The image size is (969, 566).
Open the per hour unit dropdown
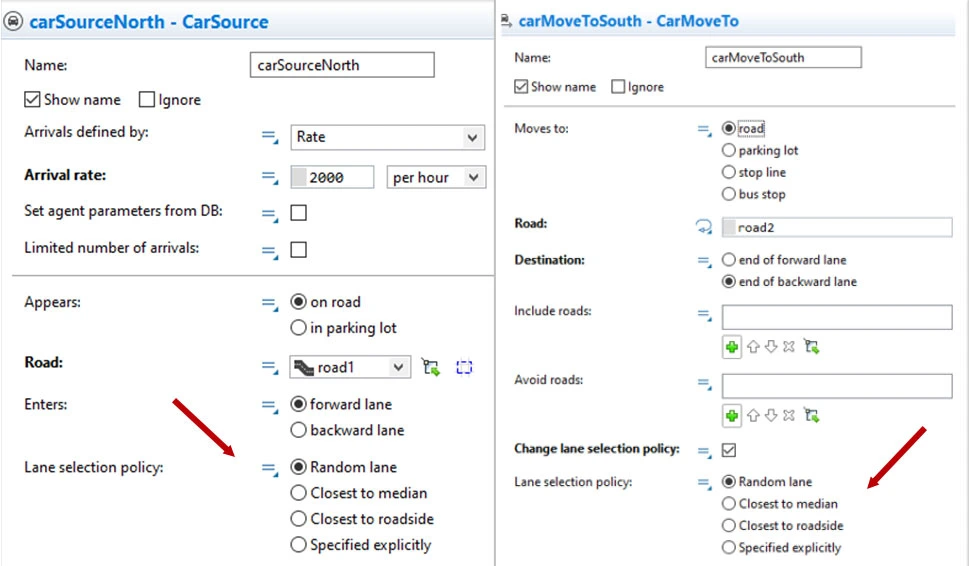click(x=436, y=177)
